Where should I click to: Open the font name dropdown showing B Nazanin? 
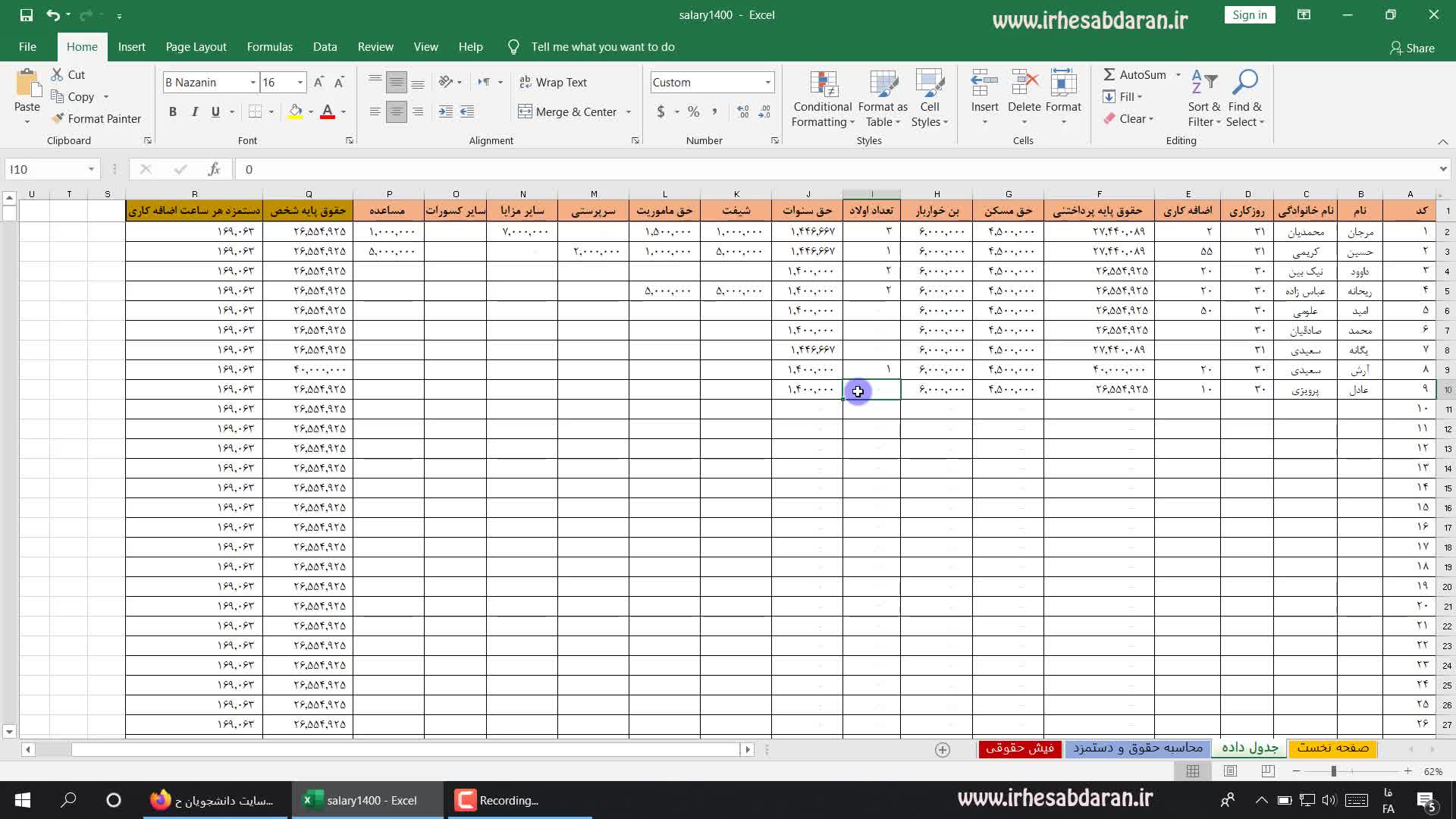[x=253, y=82]
